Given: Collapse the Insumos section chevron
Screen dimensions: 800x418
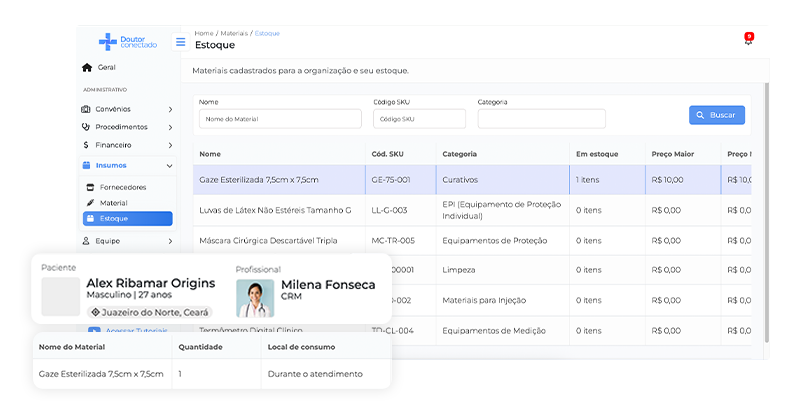Looking at the screenshot, I should tap(169, 166).
